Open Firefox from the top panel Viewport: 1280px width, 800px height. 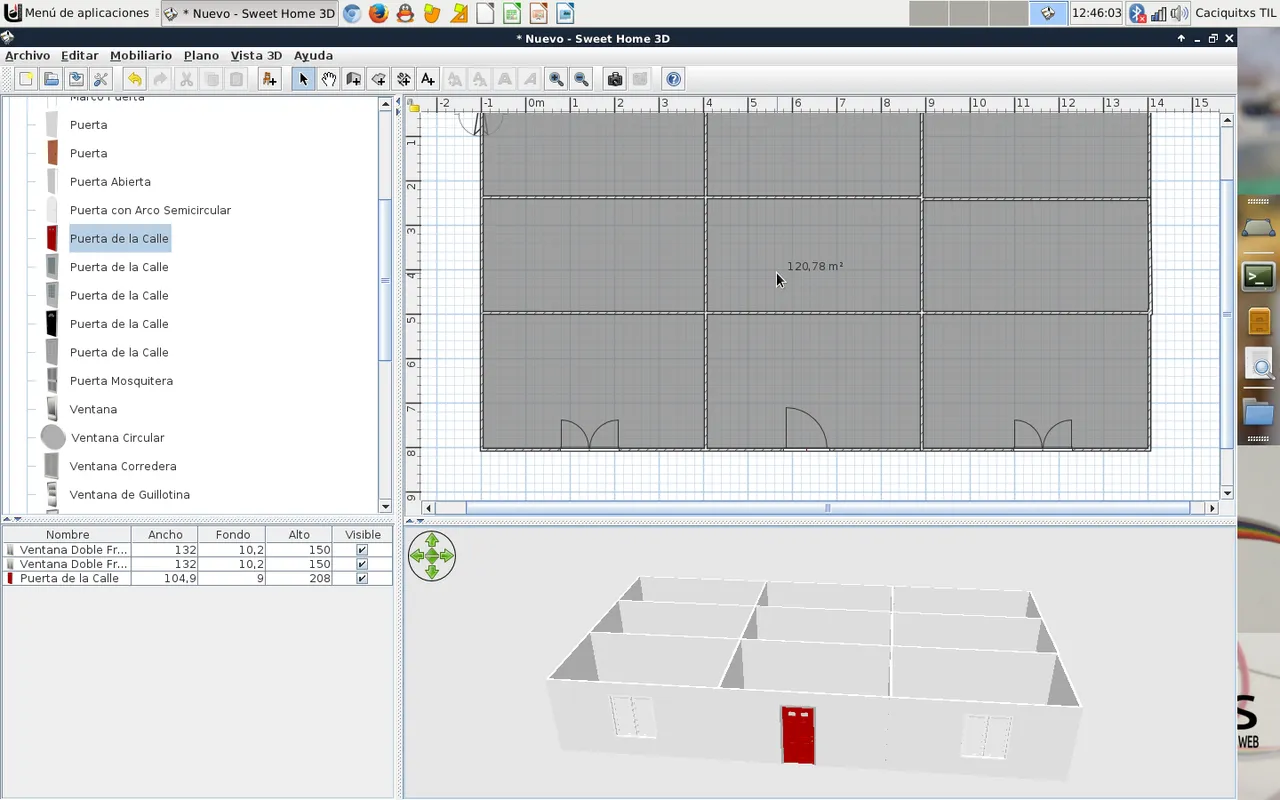[x=378, y=13]
